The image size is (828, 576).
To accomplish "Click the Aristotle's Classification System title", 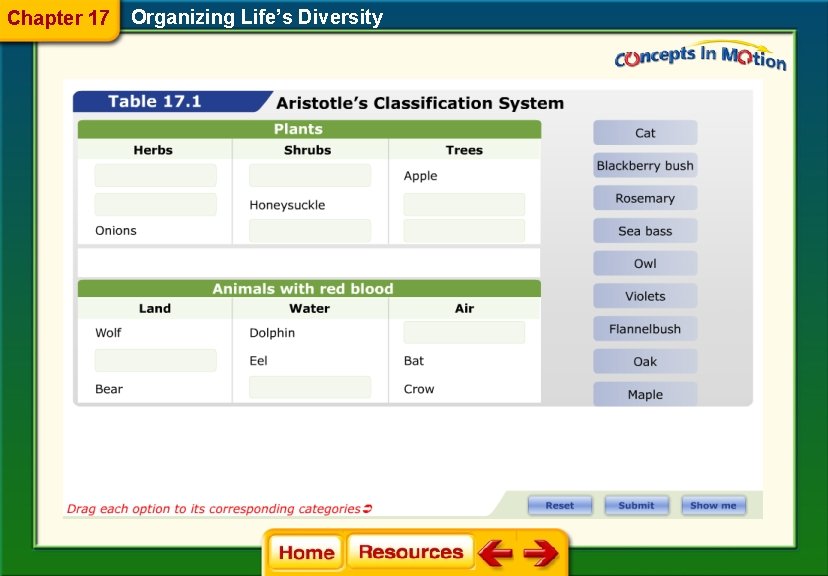I will pos(420,103).
